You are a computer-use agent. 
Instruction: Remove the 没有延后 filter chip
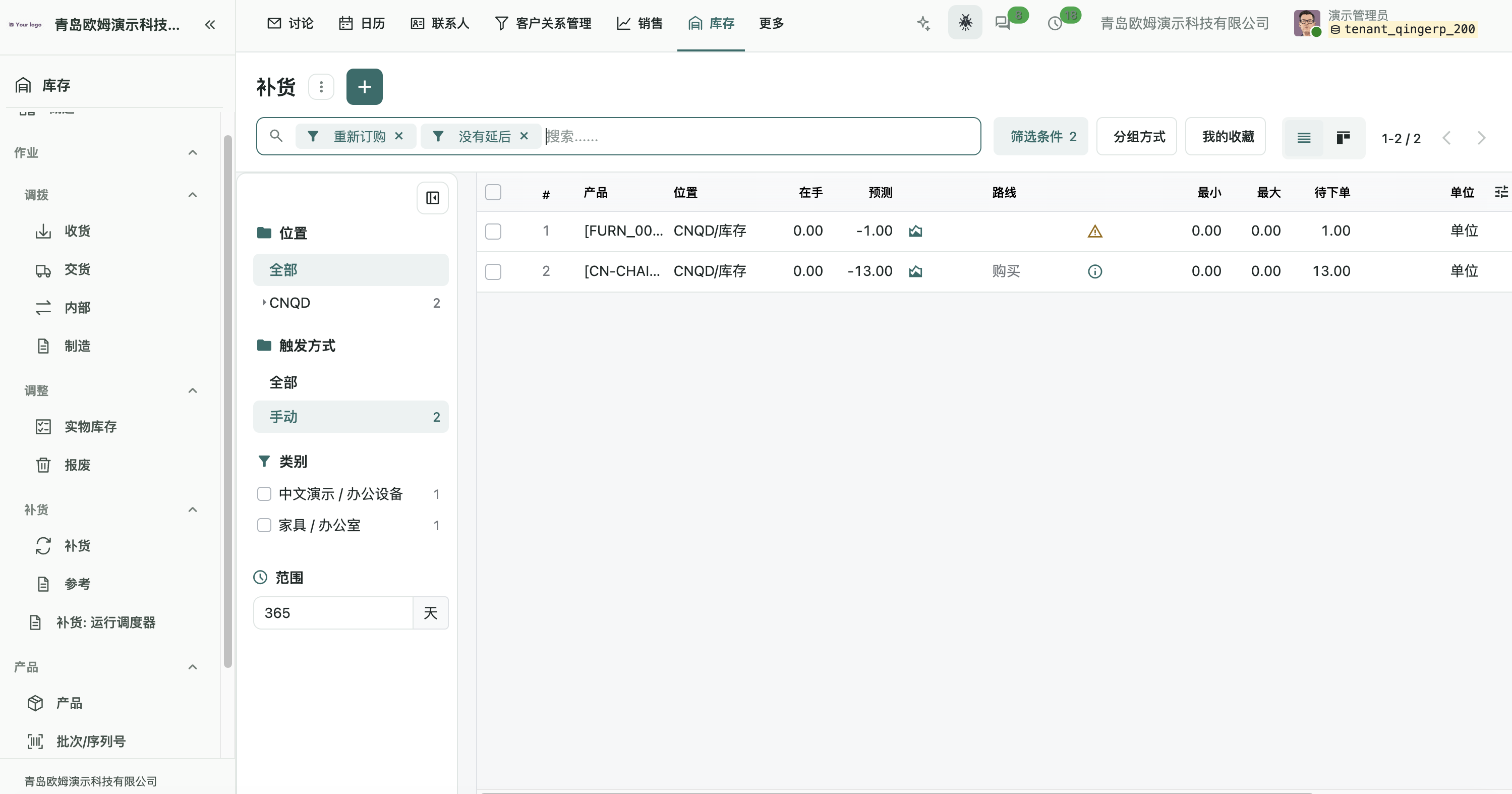(524, 136)
